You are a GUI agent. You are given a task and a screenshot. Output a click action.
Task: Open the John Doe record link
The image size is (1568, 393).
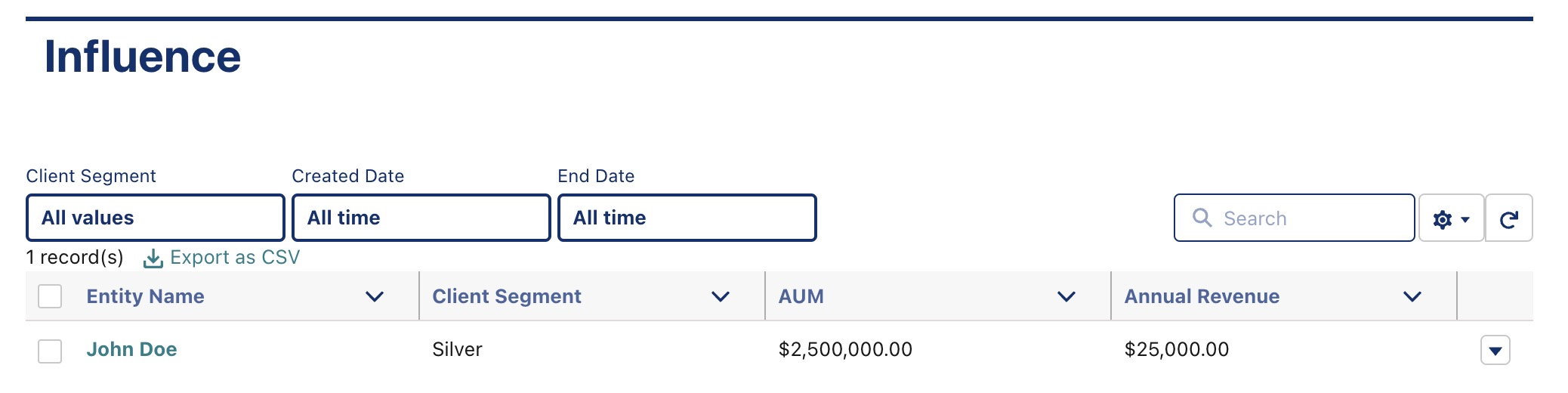pyautogui.click(x=131, y=349)
